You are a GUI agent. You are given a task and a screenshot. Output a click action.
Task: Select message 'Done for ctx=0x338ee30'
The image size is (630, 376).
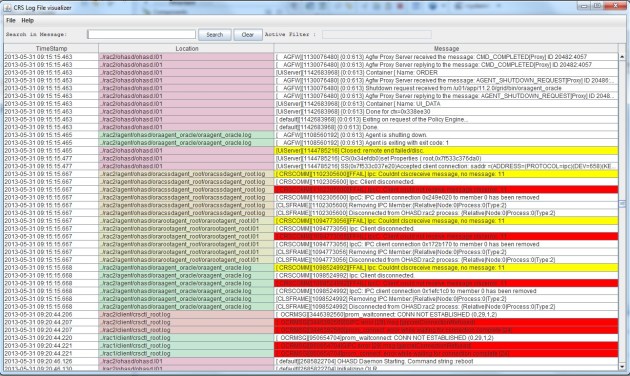[x=446, y=112]
